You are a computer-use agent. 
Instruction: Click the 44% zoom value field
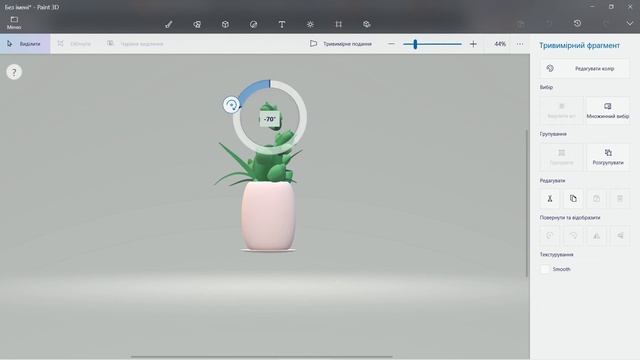point(500,44)
